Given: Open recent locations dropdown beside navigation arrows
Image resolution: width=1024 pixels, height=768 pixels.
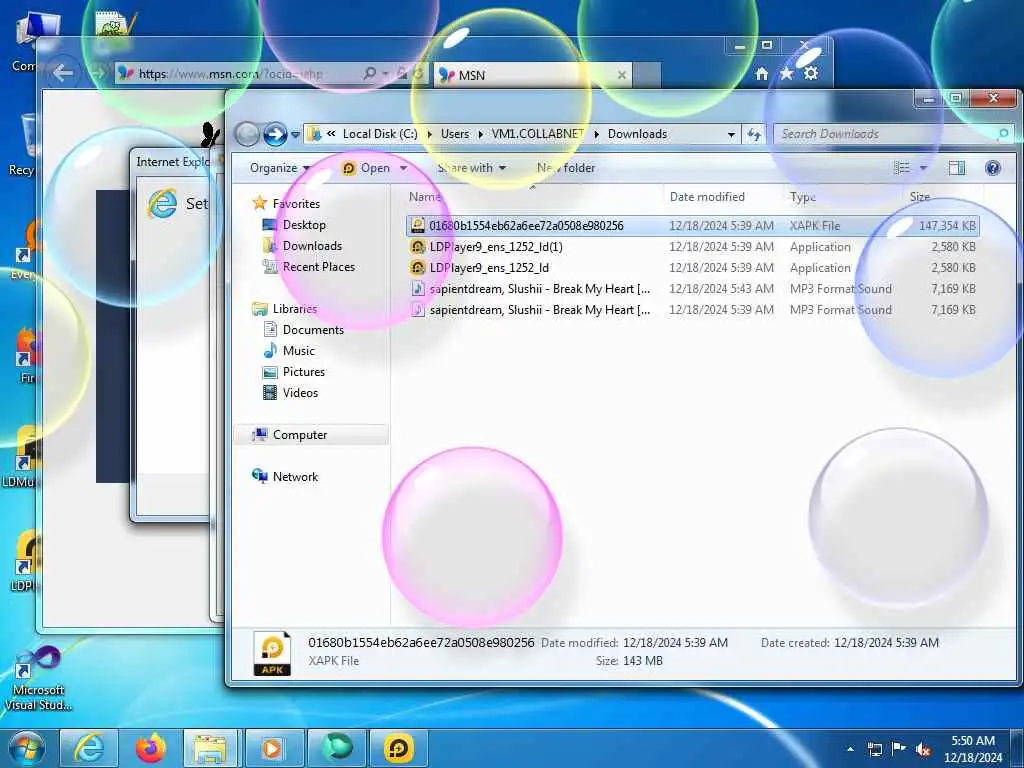Looking at the screenshot, I should click(x=295, y=135).
